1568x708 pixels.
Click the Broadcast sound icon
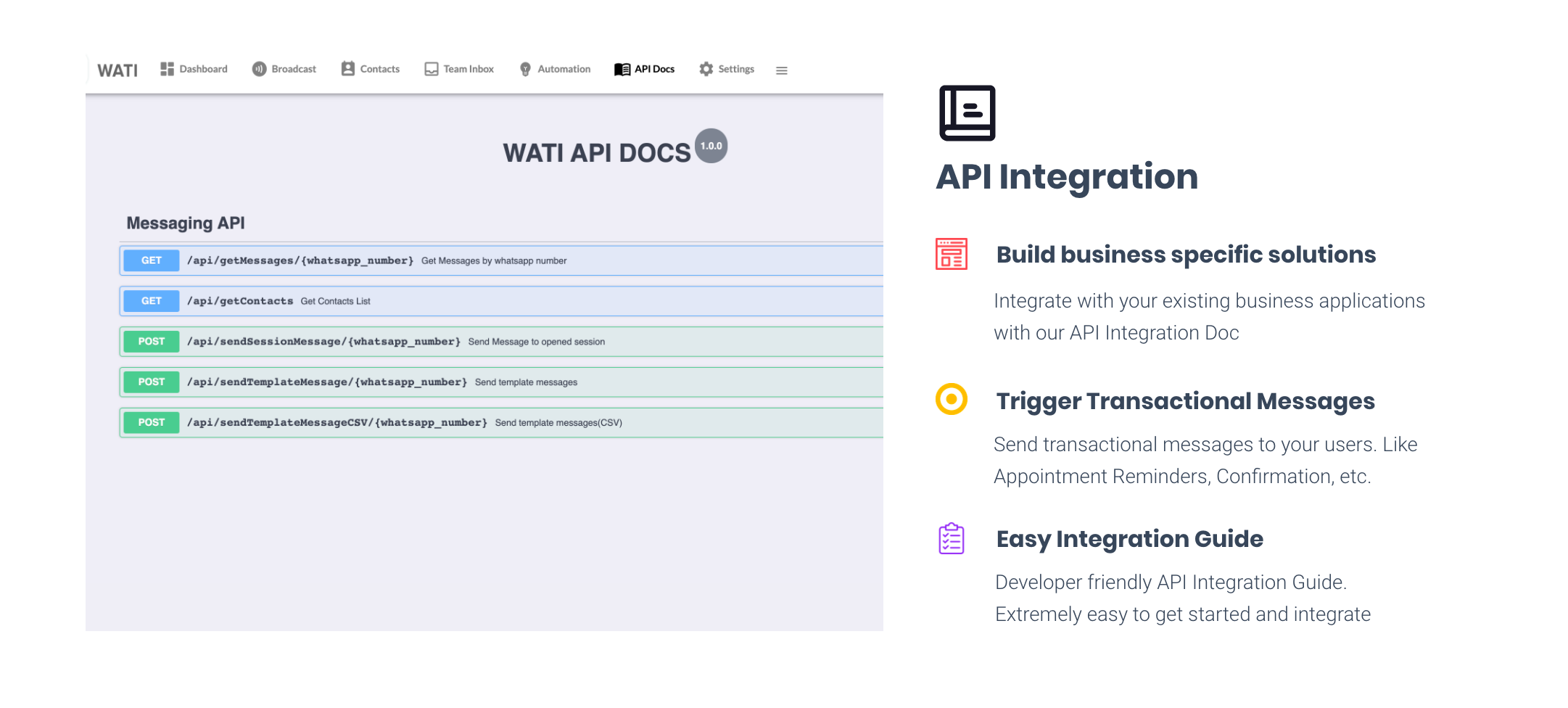pos(259,69)
